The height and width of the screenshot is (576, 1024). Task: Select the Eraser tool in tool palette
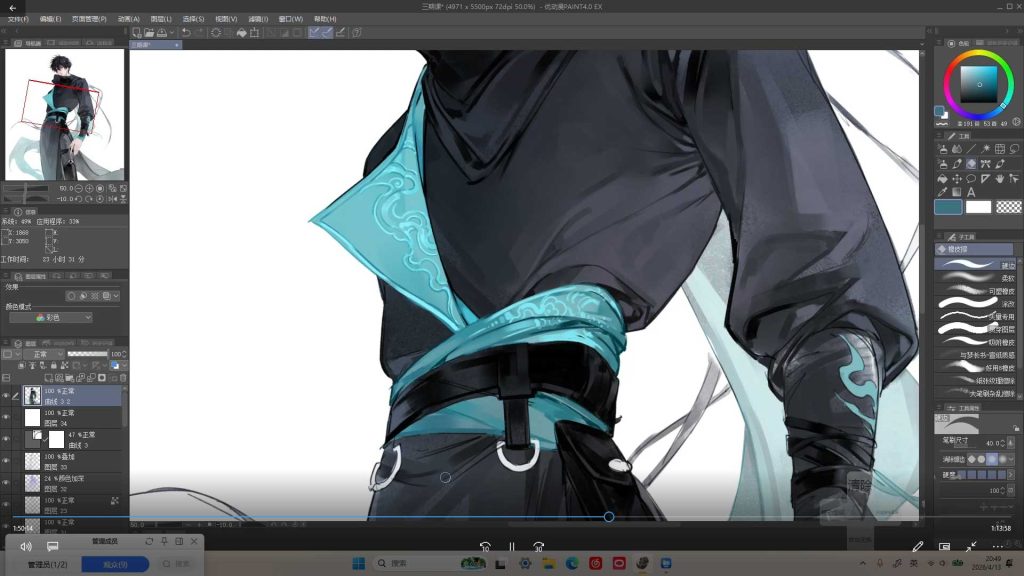(971, 164)
